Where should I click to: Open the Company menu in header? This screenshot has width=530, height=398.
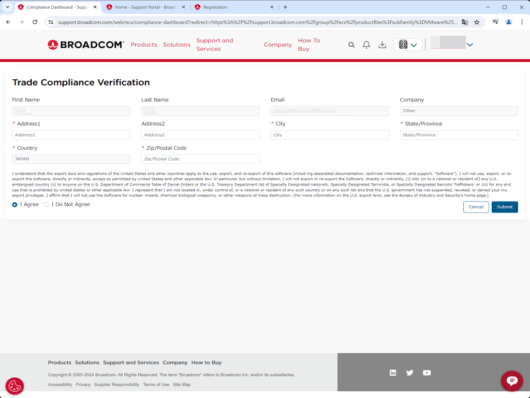click(x=278, y=45)
